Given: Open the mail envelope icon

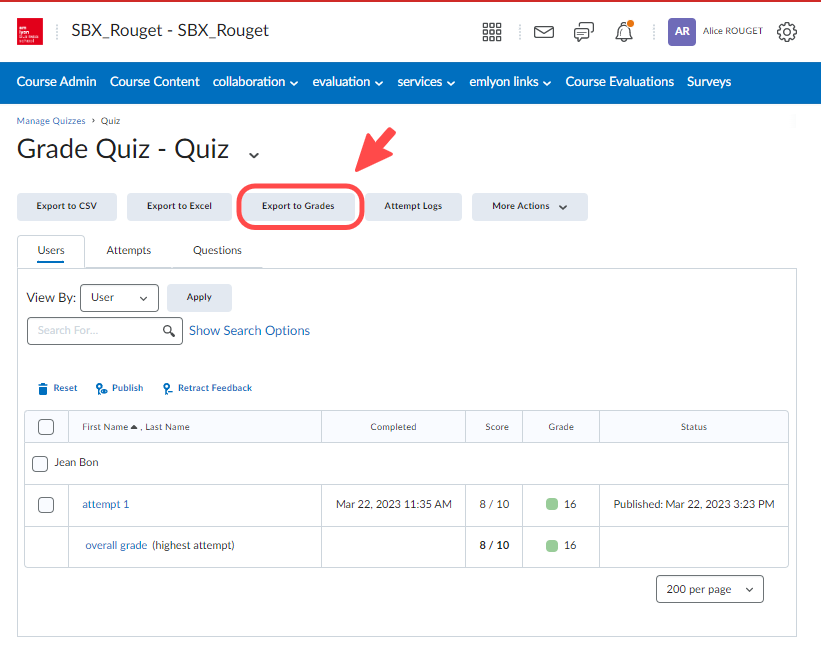Looking at the screenshot, I should pos(543,32).
